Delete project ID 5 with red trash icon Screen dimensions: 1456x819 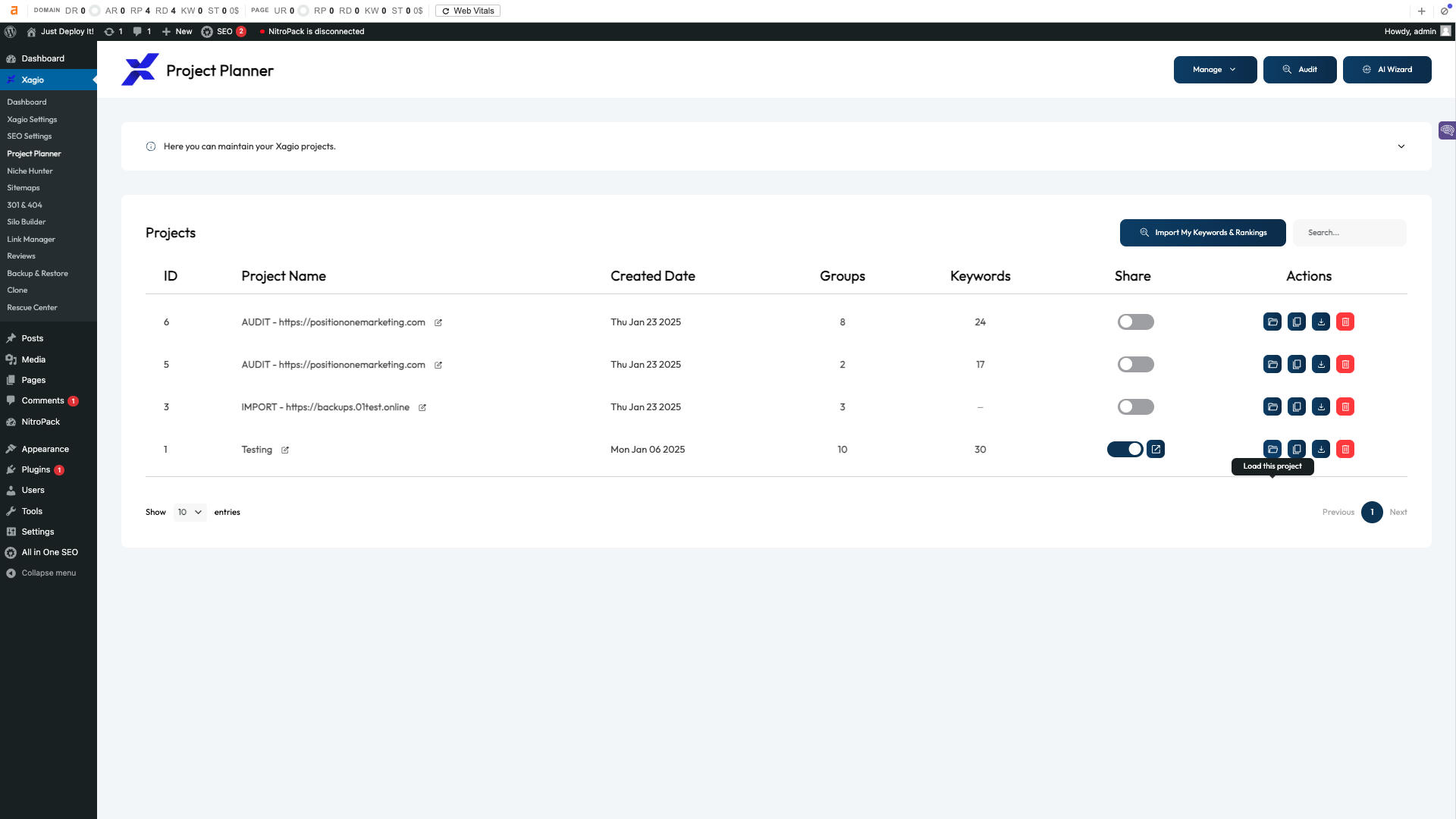click(1345, 365)
